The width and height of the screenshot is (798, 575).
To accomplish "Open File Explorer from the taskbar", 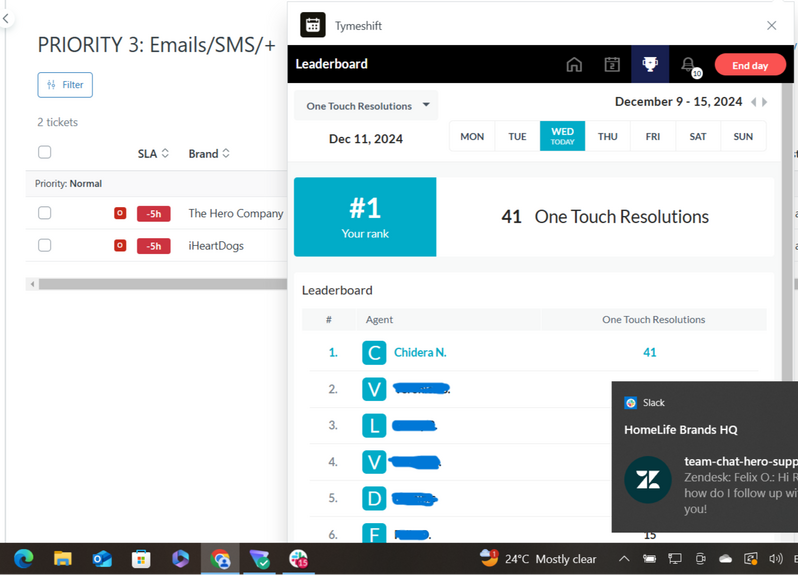I will click(x=63, y=559).
